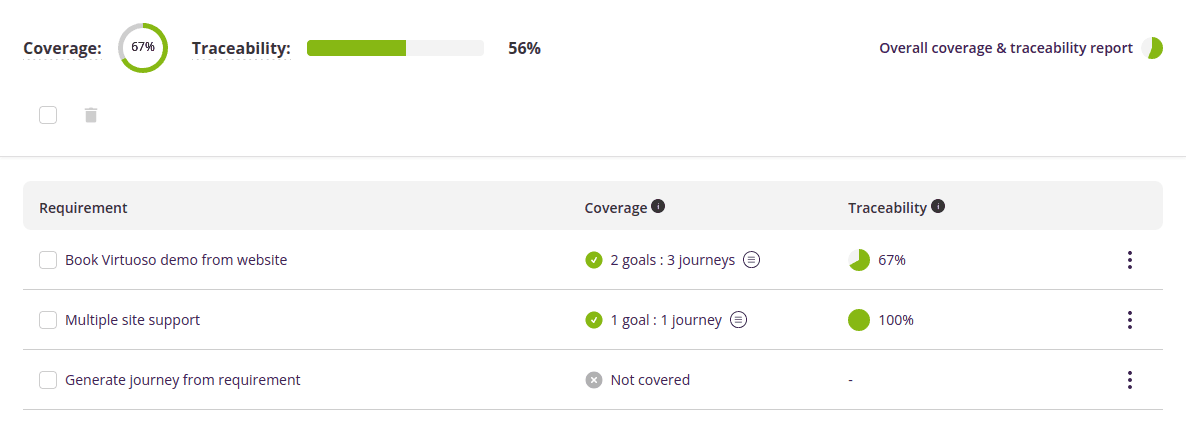Screen dimensions: 1186x438
Task: Click the Coverage column info icon
Action: coord(658,207)
